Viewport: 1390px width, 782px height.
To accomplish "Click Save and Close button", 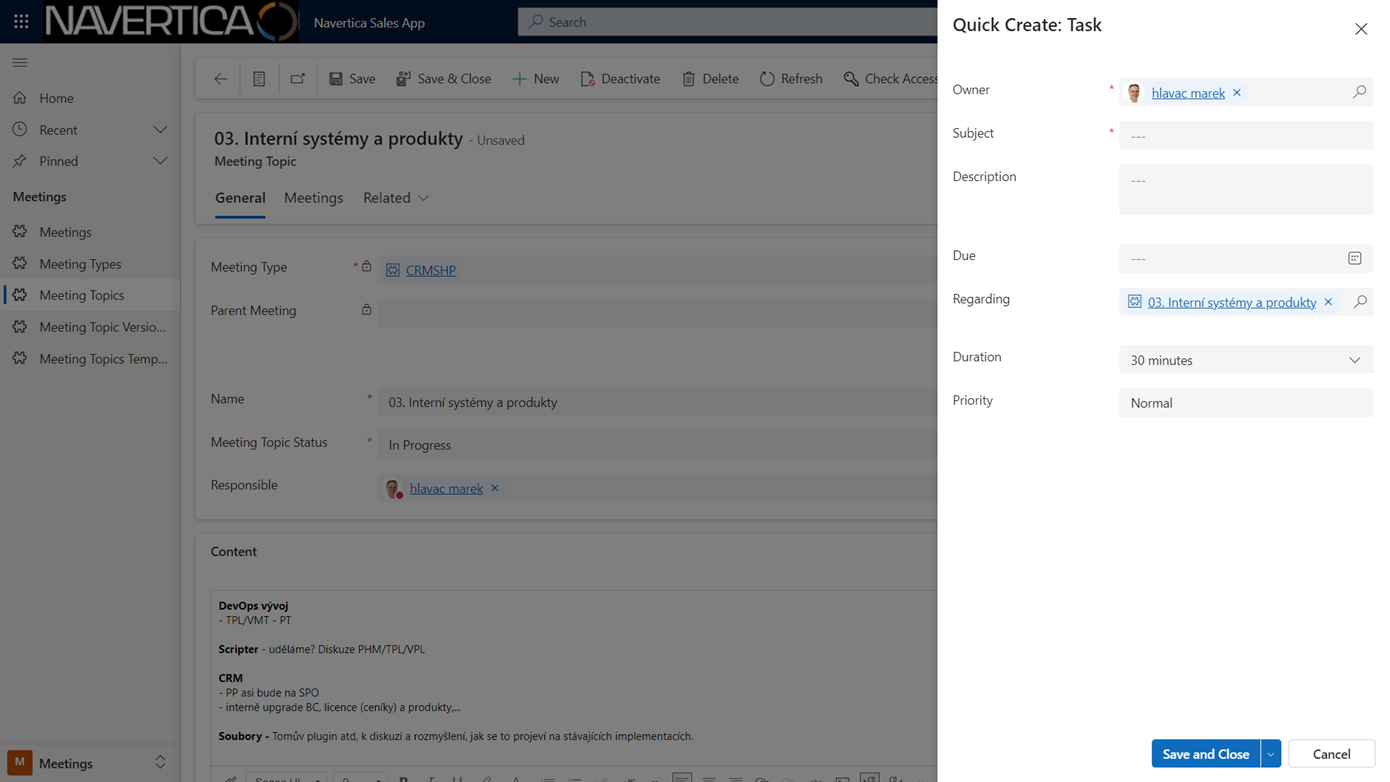I will [x=1206, y=754].
